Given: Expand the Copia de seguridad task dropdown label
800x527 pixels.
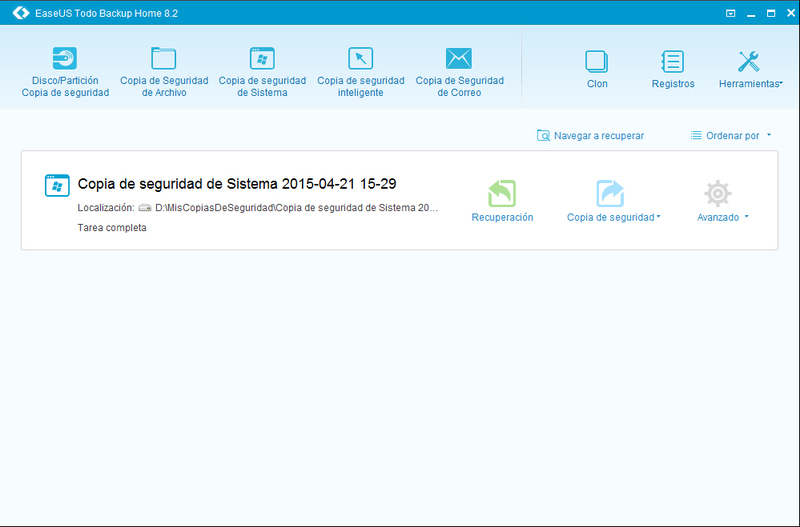Looking at the screenshot, I should 614,217.
